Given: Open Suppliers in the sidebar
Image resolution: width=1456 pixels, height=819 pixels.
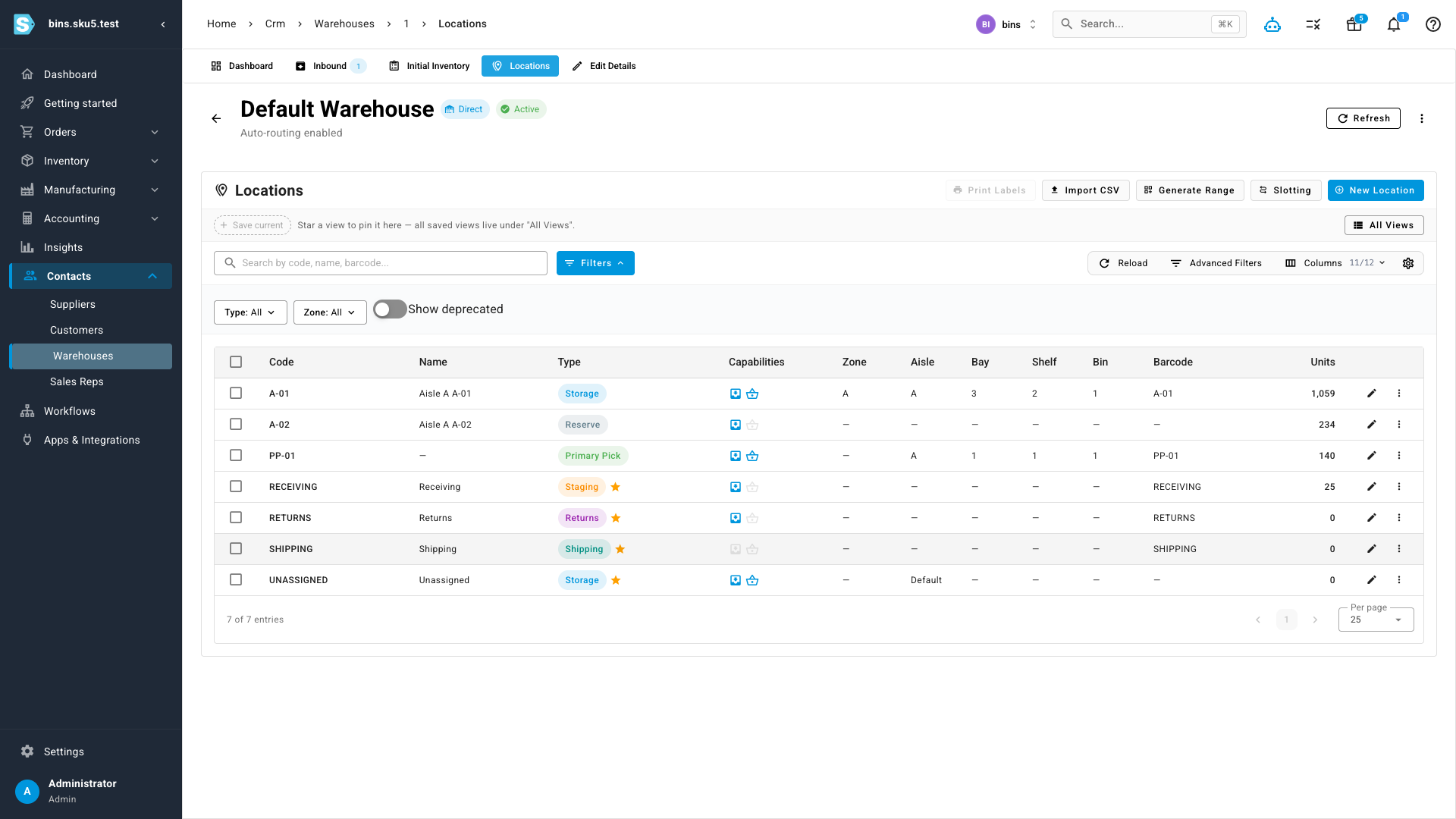Looking at the screenshot, I should point(73,304).
